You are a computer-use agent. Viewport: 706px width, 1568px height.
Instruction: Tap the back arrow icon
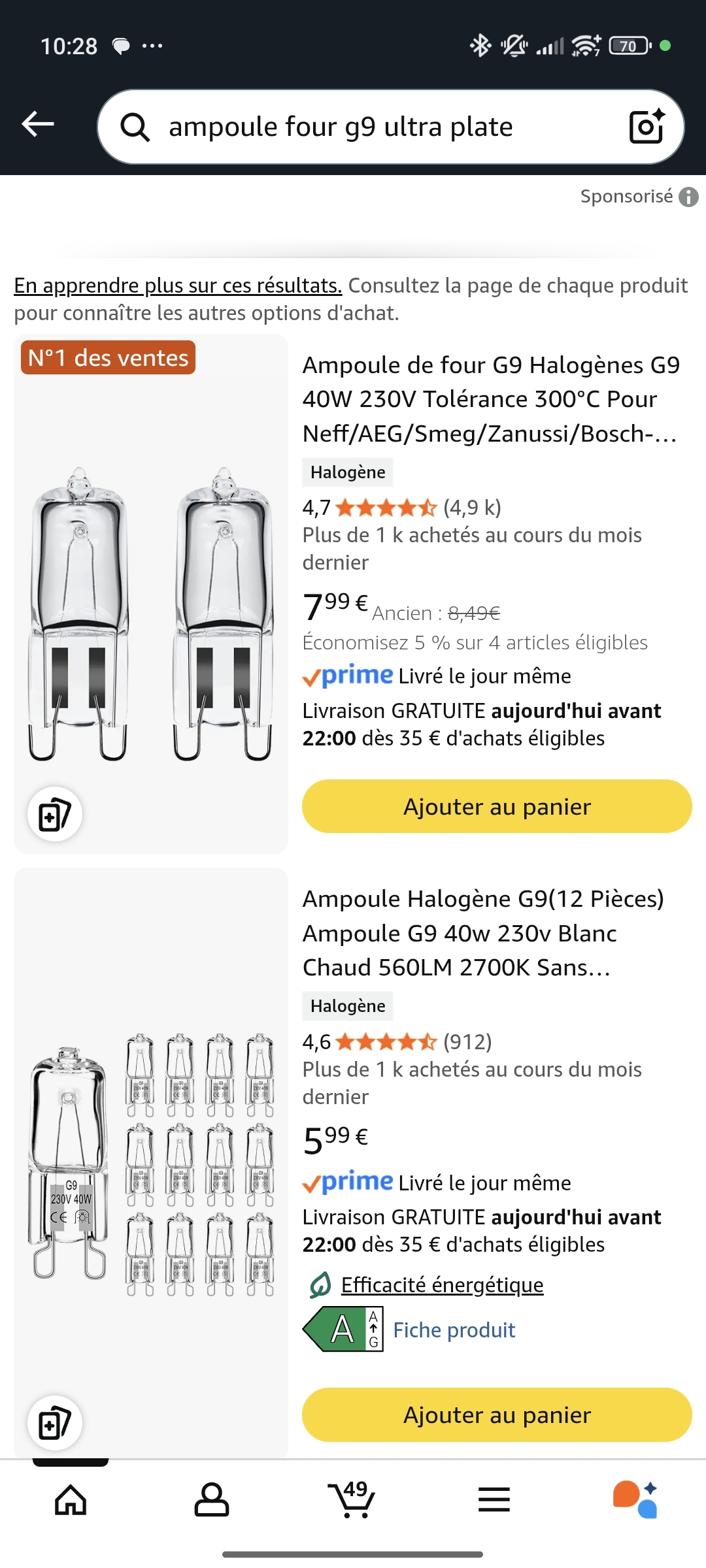38,124
